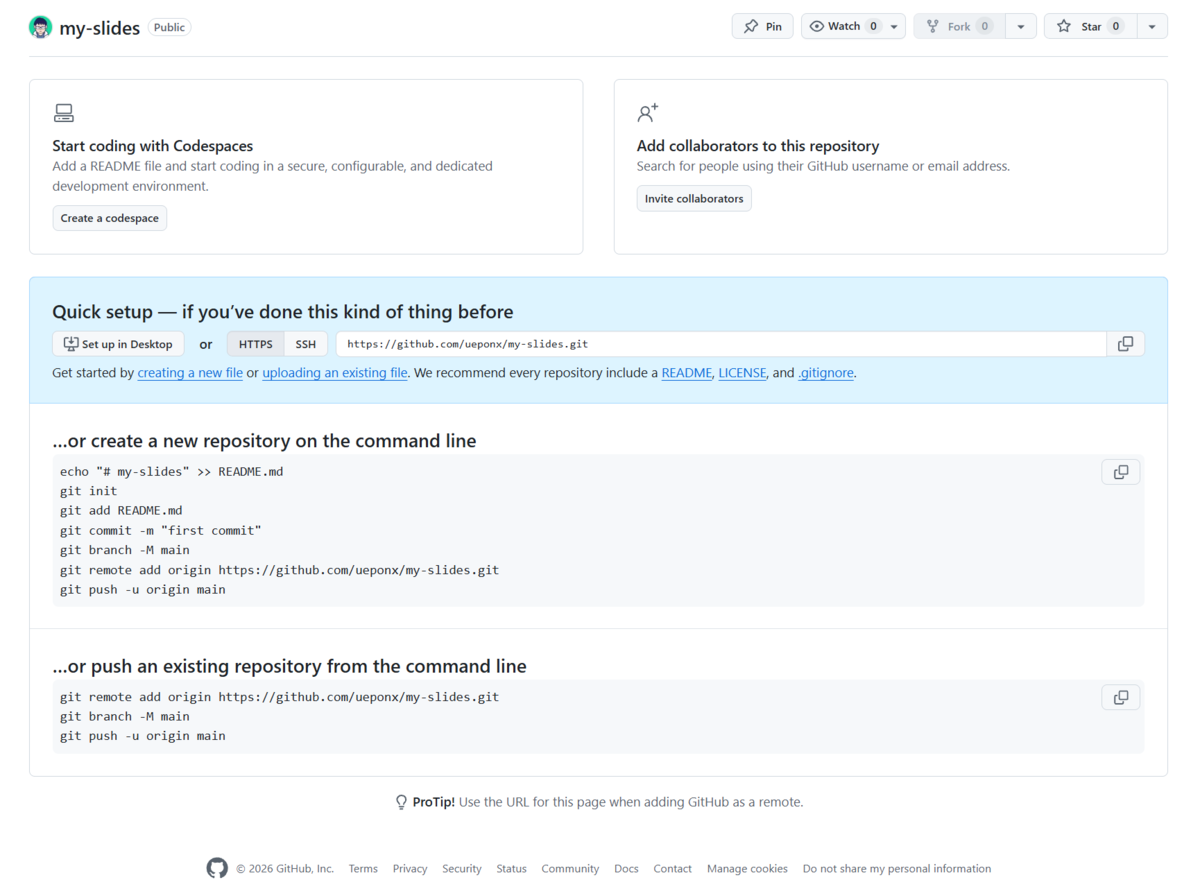Copy the create new repository commands
This screenshot has width=1200, height=889.
pos(1121,472)
